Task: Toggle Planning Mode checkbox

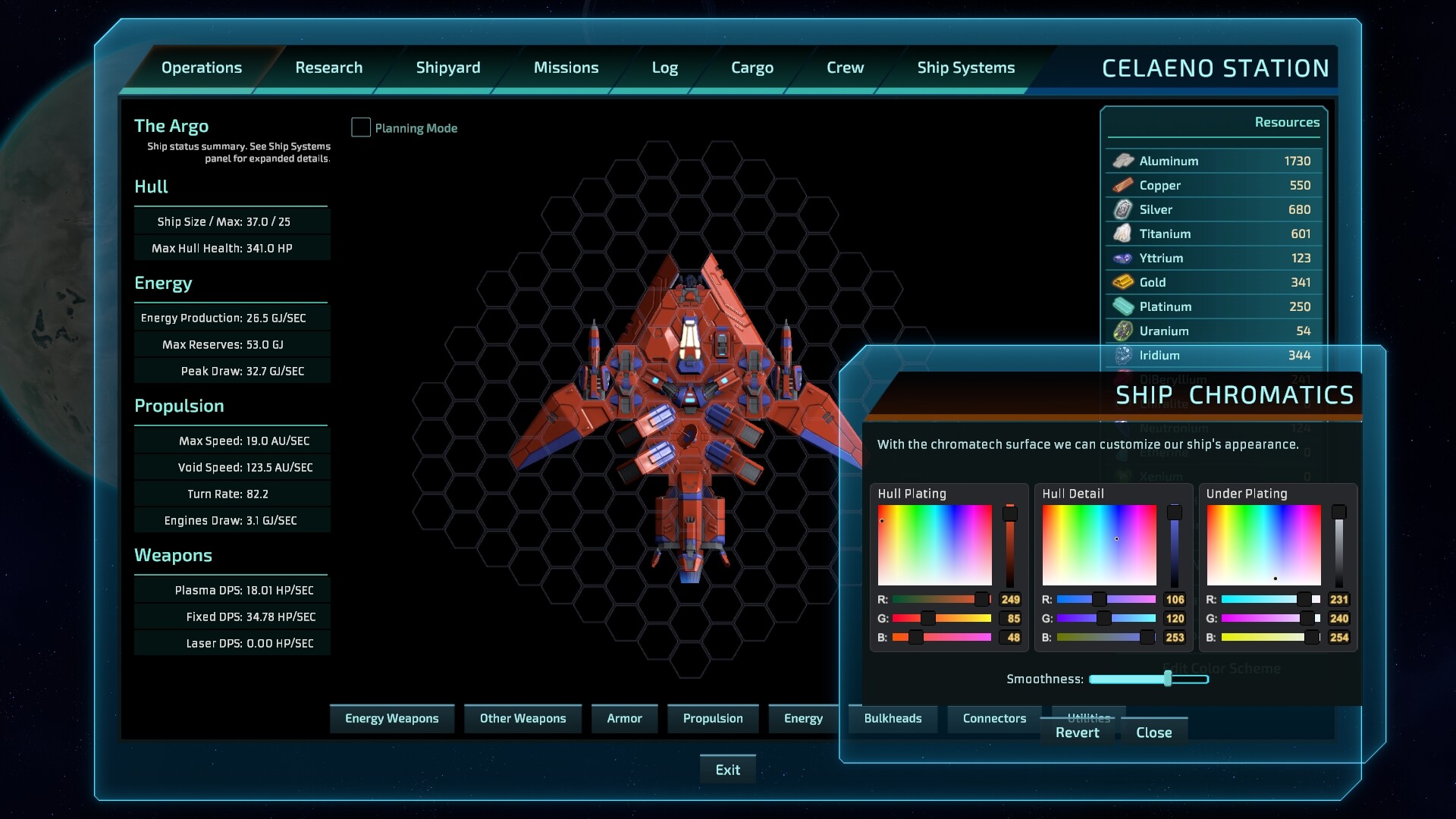Action: pyautogui.click(x=361, y=127)
